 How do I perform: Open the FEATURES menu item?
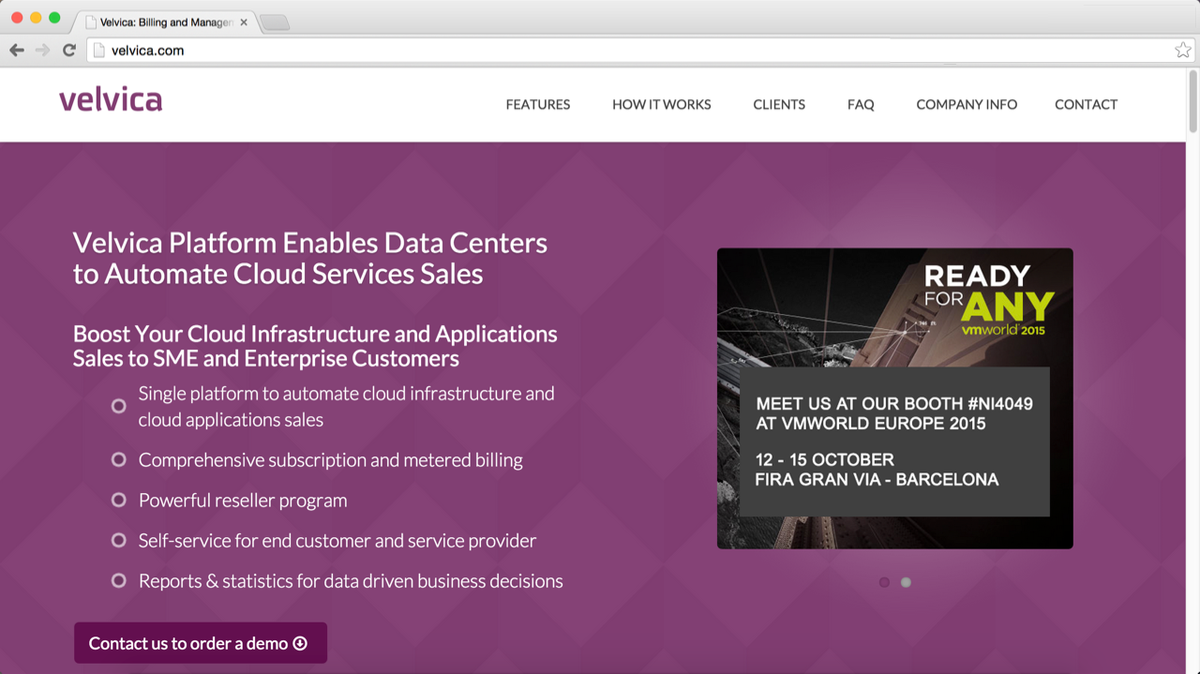pyautogui.click(x=538, y=104)
